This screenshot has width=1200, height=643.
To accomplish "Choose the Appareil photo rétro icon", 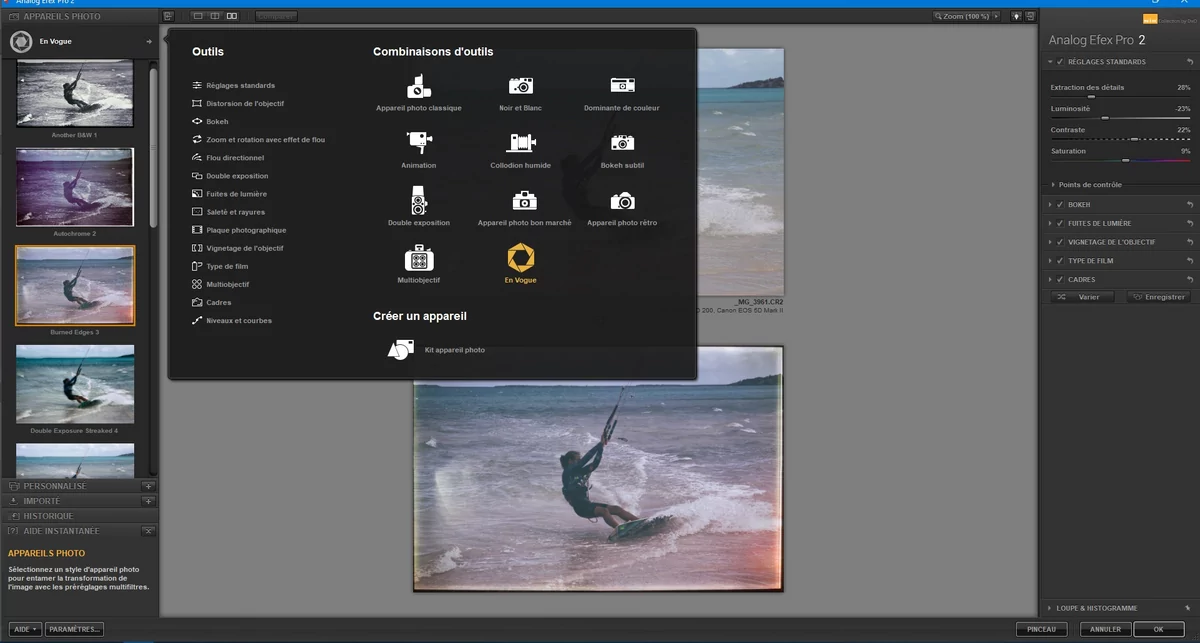I will pyautogui.click(x=622, y=200).
